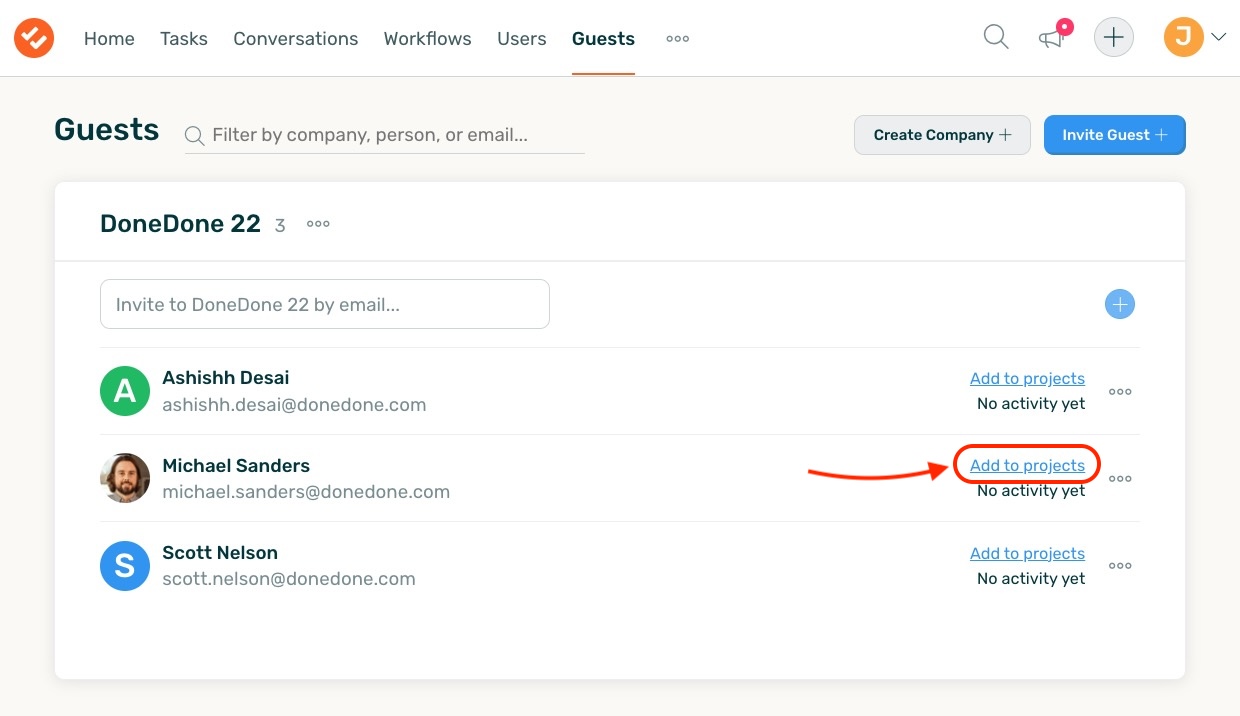Click Add to projects for Michael Sanders
This screenshot has width=1240, height=716.
(x=1027, y=465)
